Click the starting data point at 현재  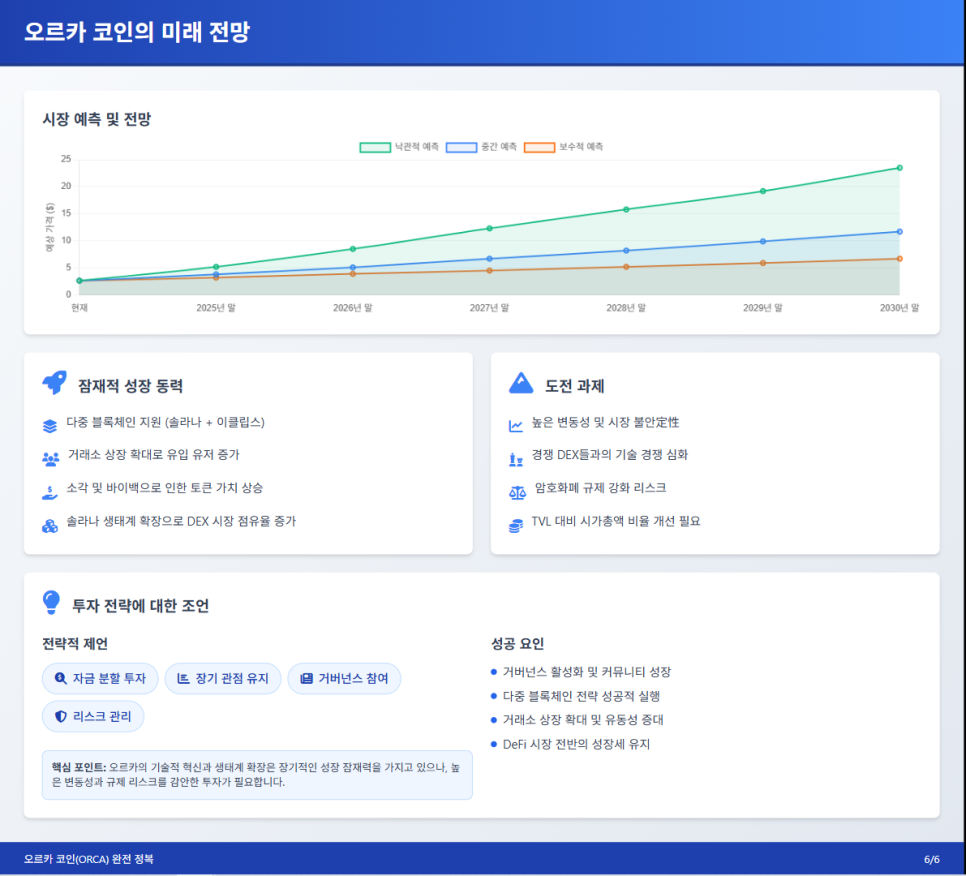[x=79, y=281]
